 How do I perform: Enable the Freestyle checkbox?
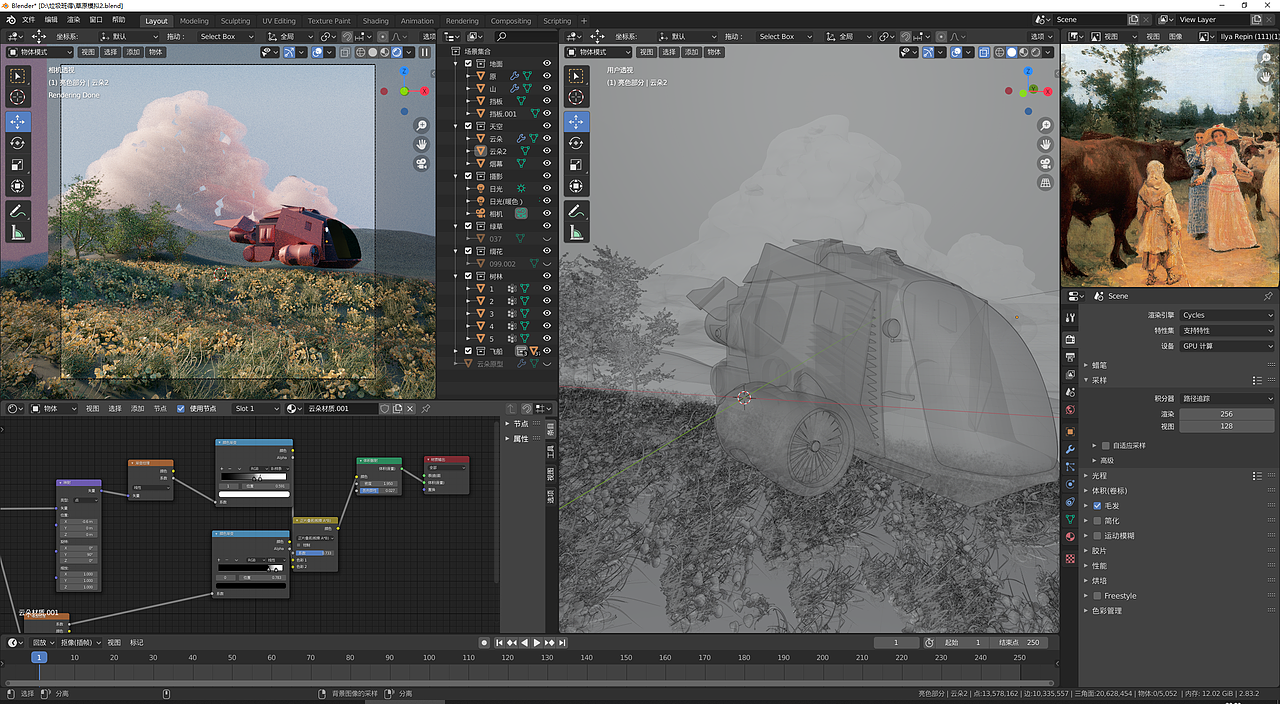click(1097, 596)
